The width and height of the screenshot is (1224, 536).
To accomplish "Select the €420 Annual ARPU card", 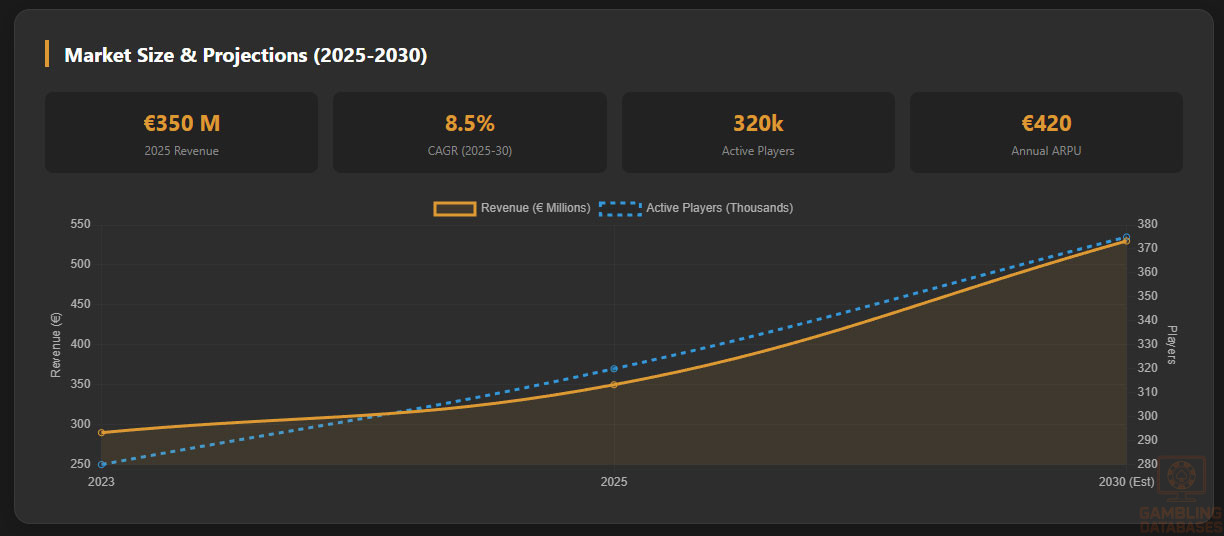I will [1046, 133].
